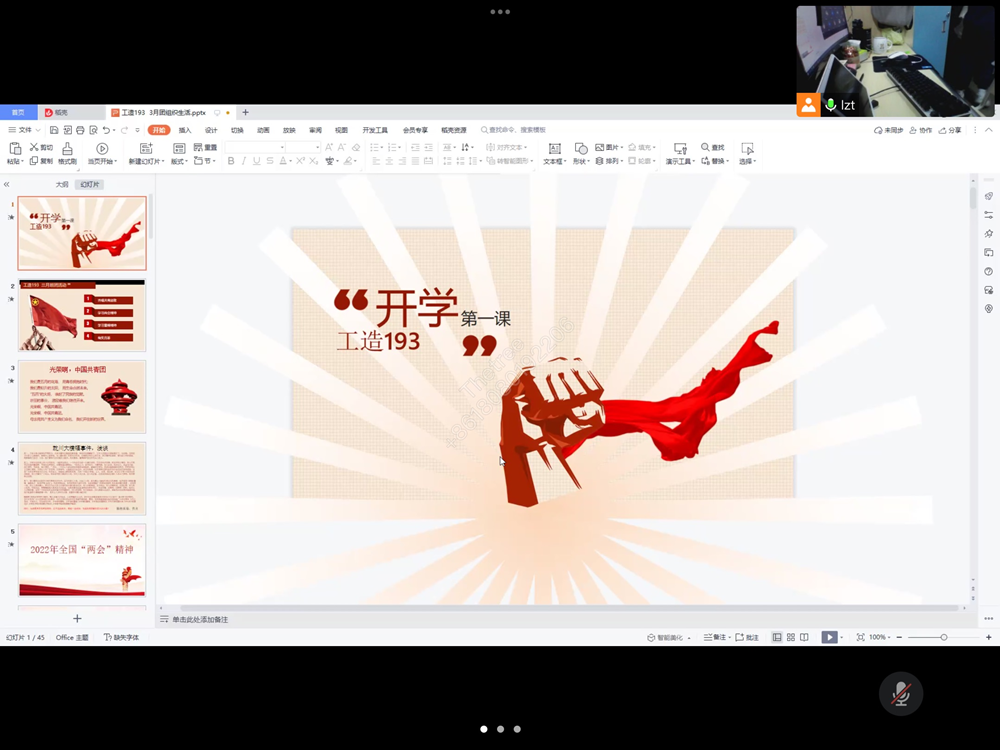This screenshot has width=1000, height=750.
Task: Expand the Section (节) dropdown
Action: coord(204,161)
